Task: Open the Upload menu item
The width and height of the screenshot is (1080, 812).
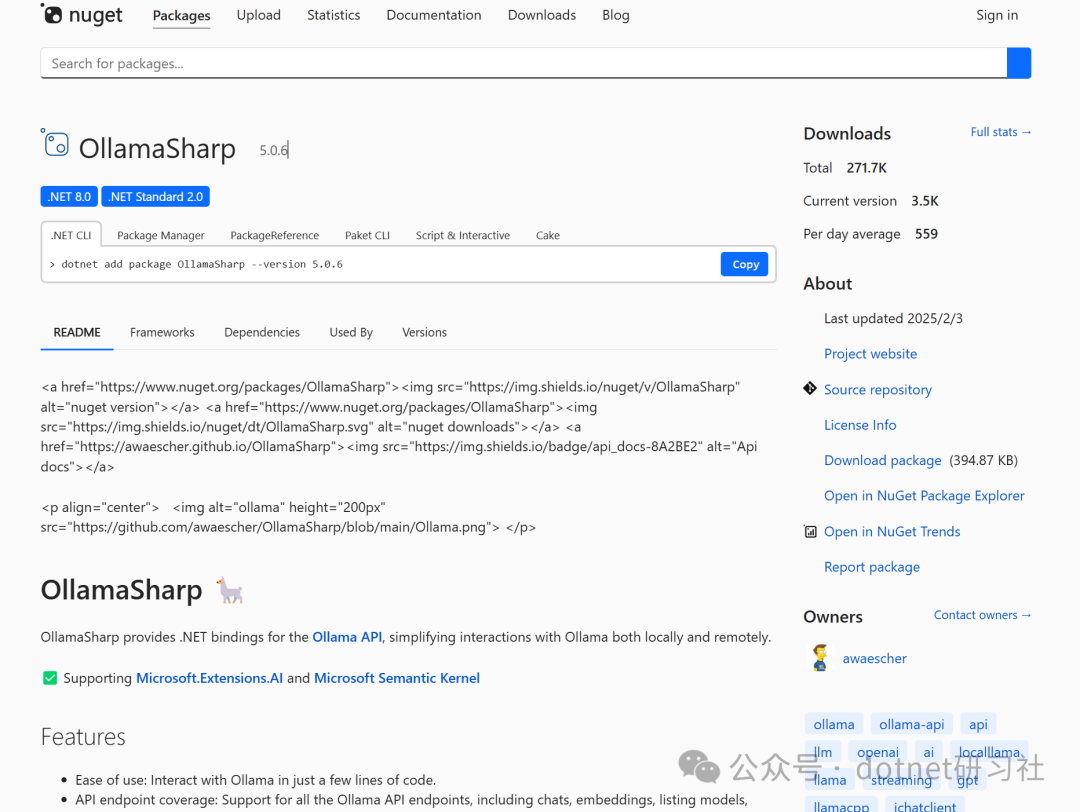Action: click(x=259, y=15)
